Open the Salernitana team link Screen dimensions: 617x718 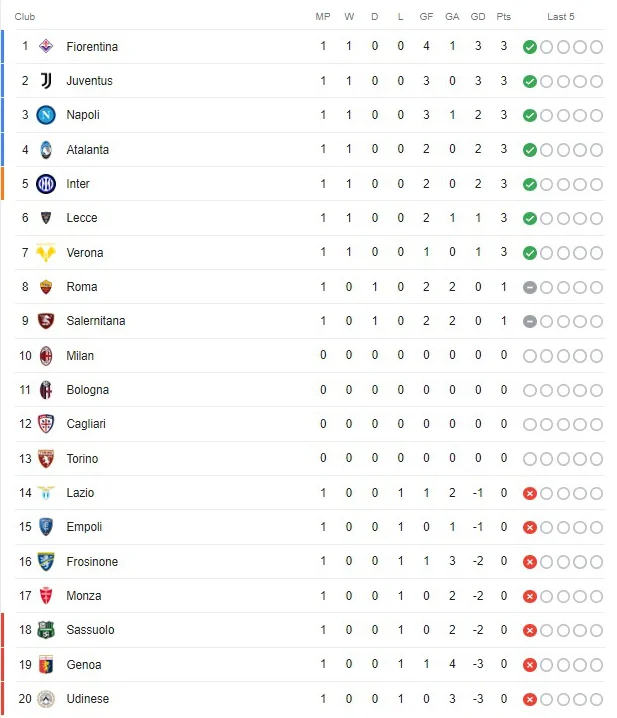click(x=96, y=321)
